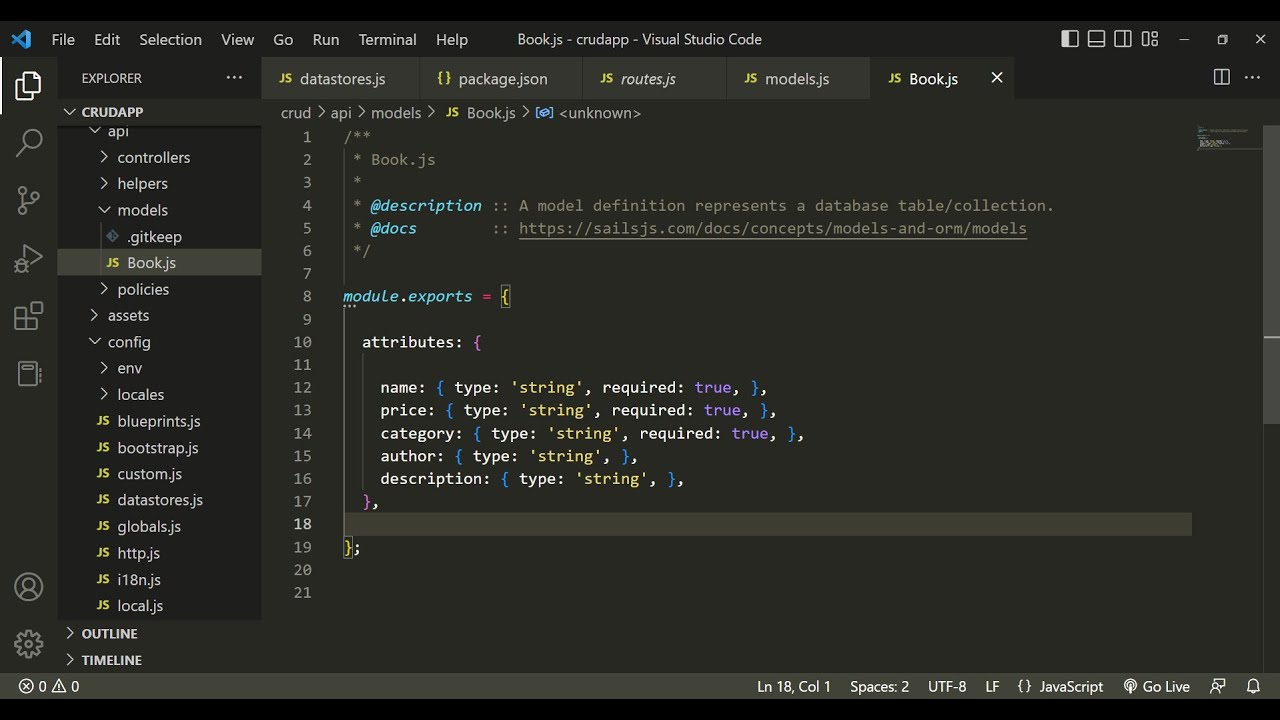Toggle the primary side bar layout button

[x=1070, y=39]
